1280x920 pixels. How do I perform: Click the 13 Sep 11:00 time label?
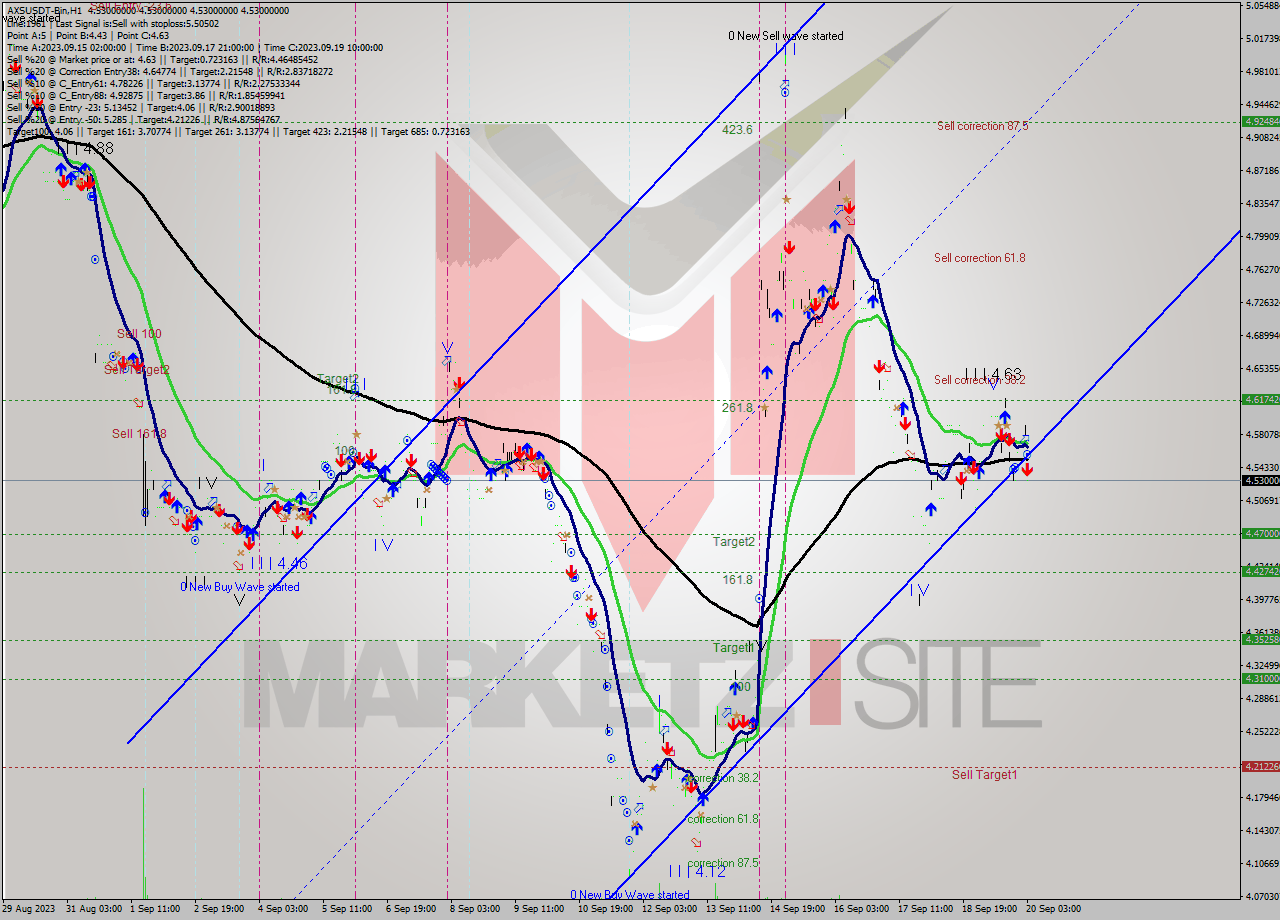coord(735,909)
